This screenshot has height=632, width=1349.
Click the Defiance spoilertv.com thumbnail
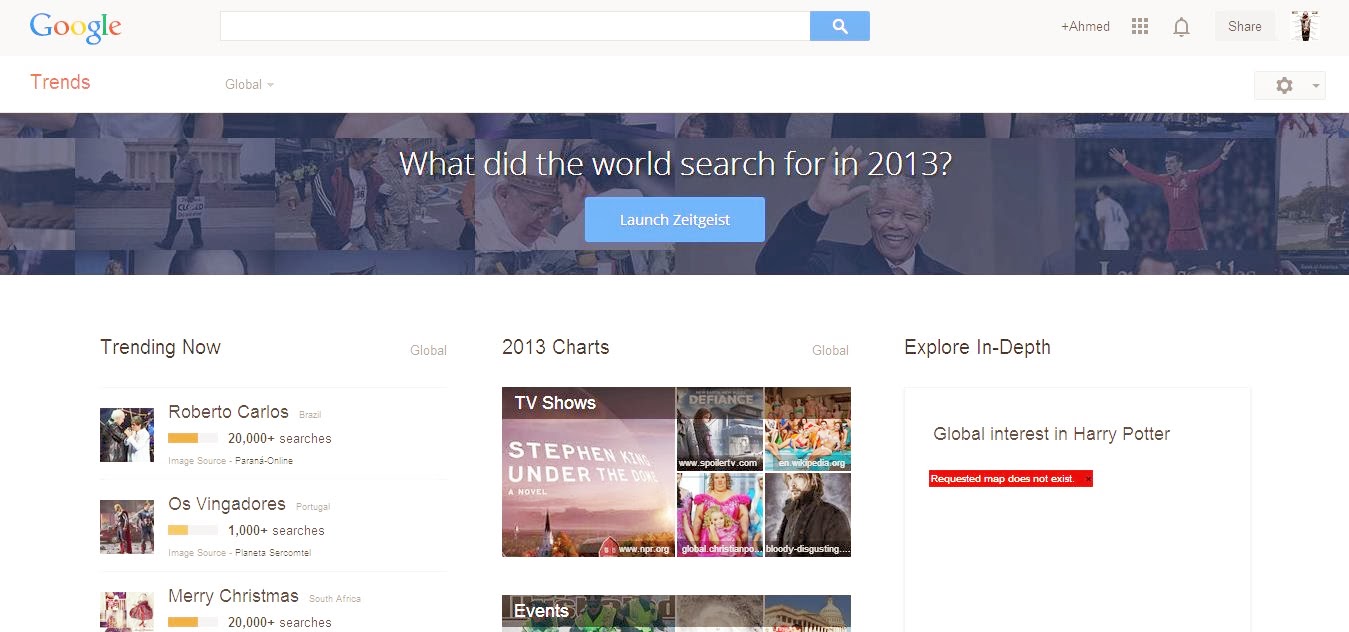(x=720, y=429)
